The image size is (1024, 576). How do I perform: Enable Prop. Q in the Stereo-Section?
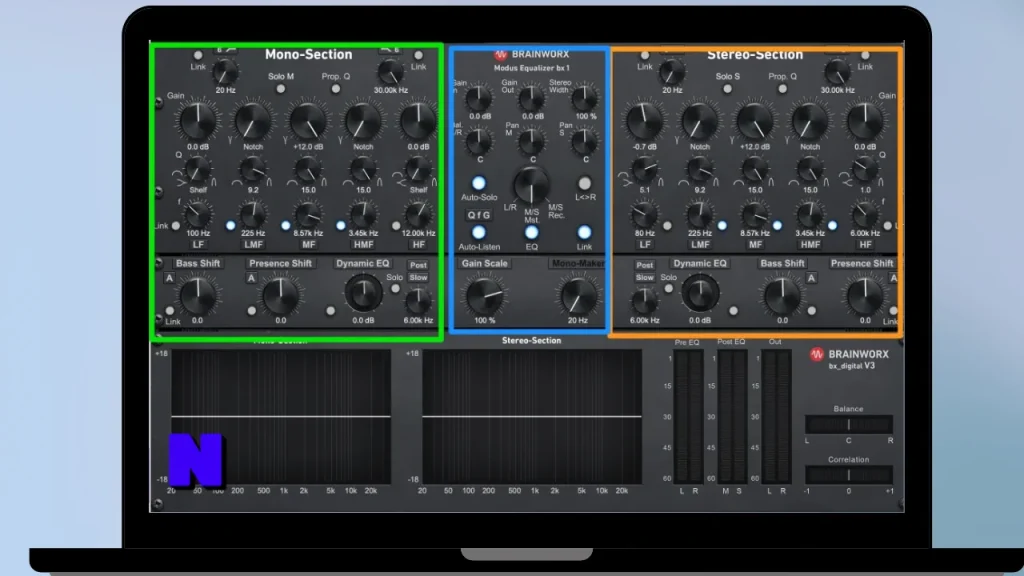[x=782, y=89]
